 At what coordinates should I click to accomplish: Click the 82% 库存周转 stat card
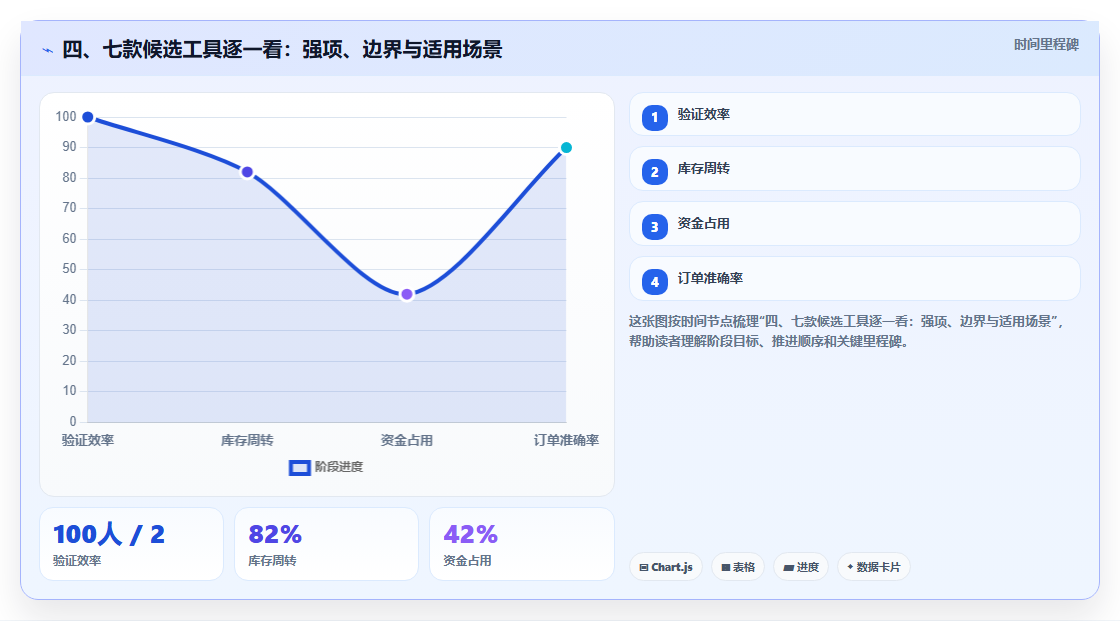326,545
